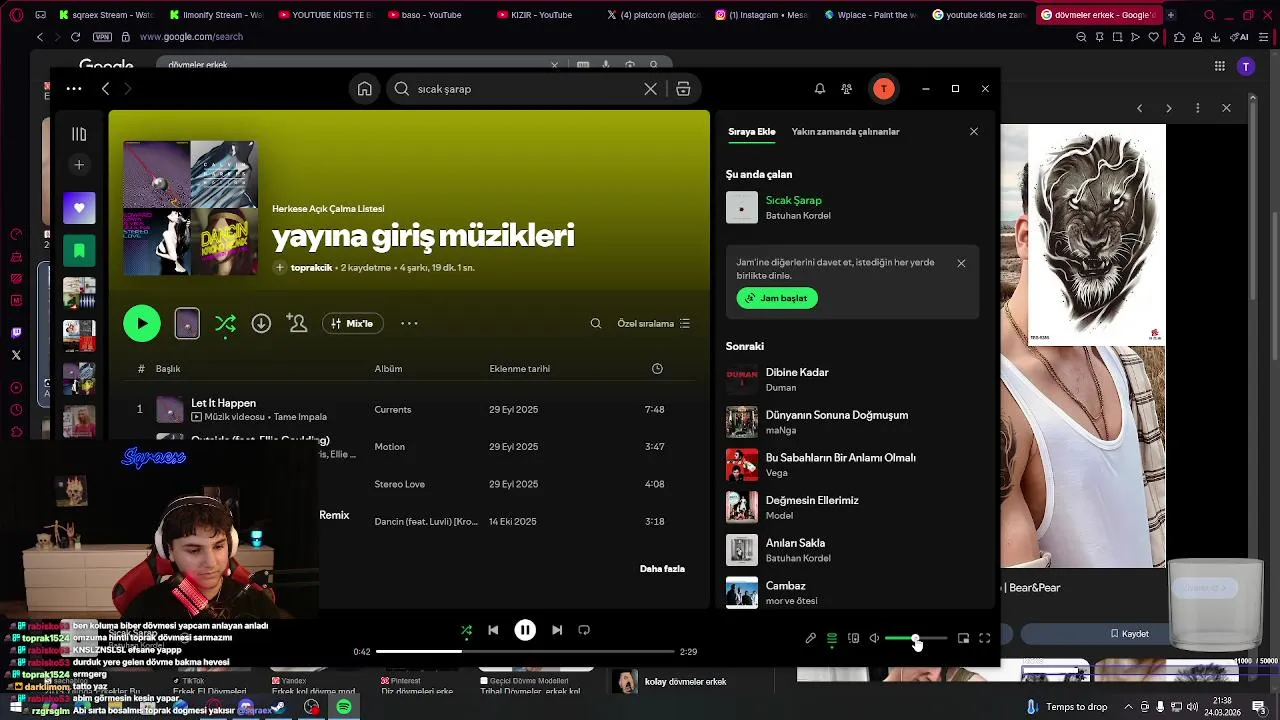Click the Mix'le button

tap(351, 324)
